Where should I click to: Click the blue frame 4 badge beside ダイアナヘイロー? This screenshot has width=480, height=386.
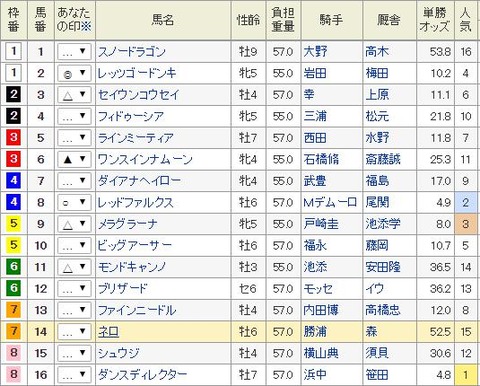coord(13,180)
